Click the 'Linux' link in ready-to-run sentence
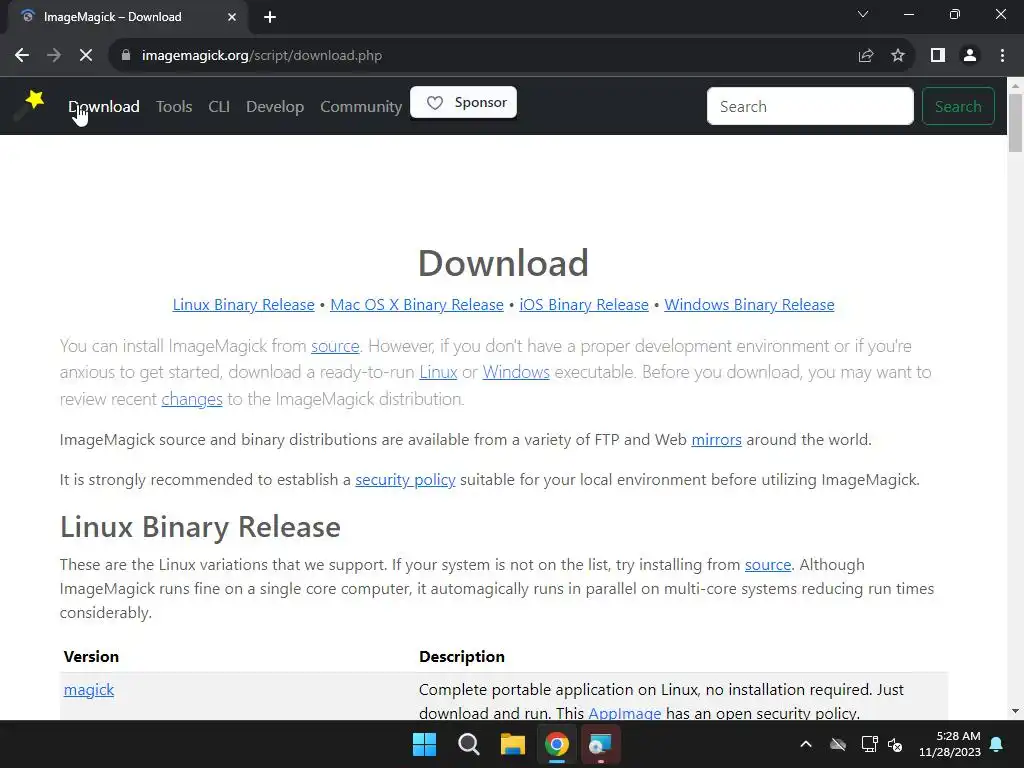 point(438,372)
